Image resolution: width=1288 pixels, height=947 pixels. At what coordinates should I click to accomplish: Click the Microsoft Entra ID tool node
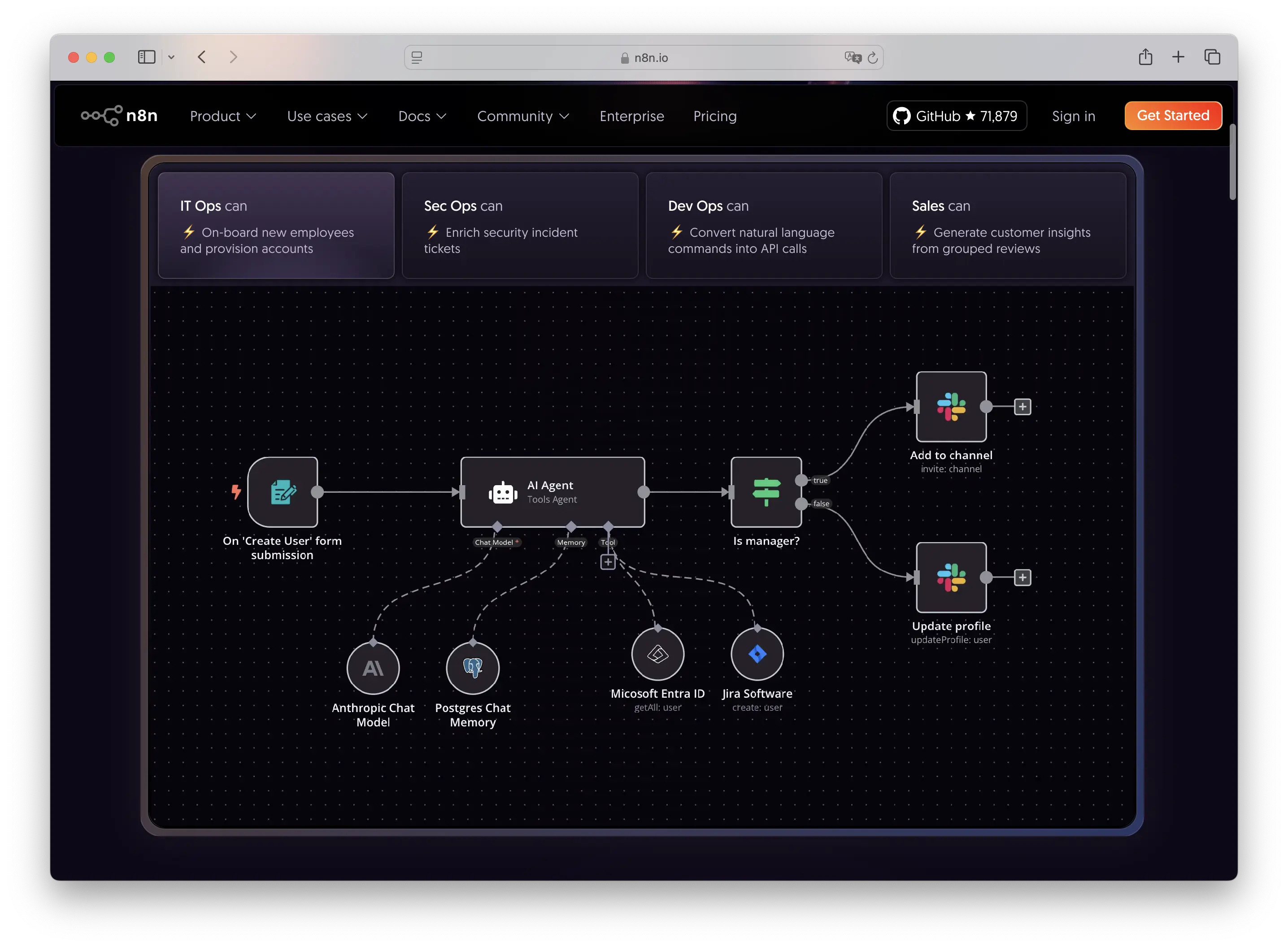point(657,653)
